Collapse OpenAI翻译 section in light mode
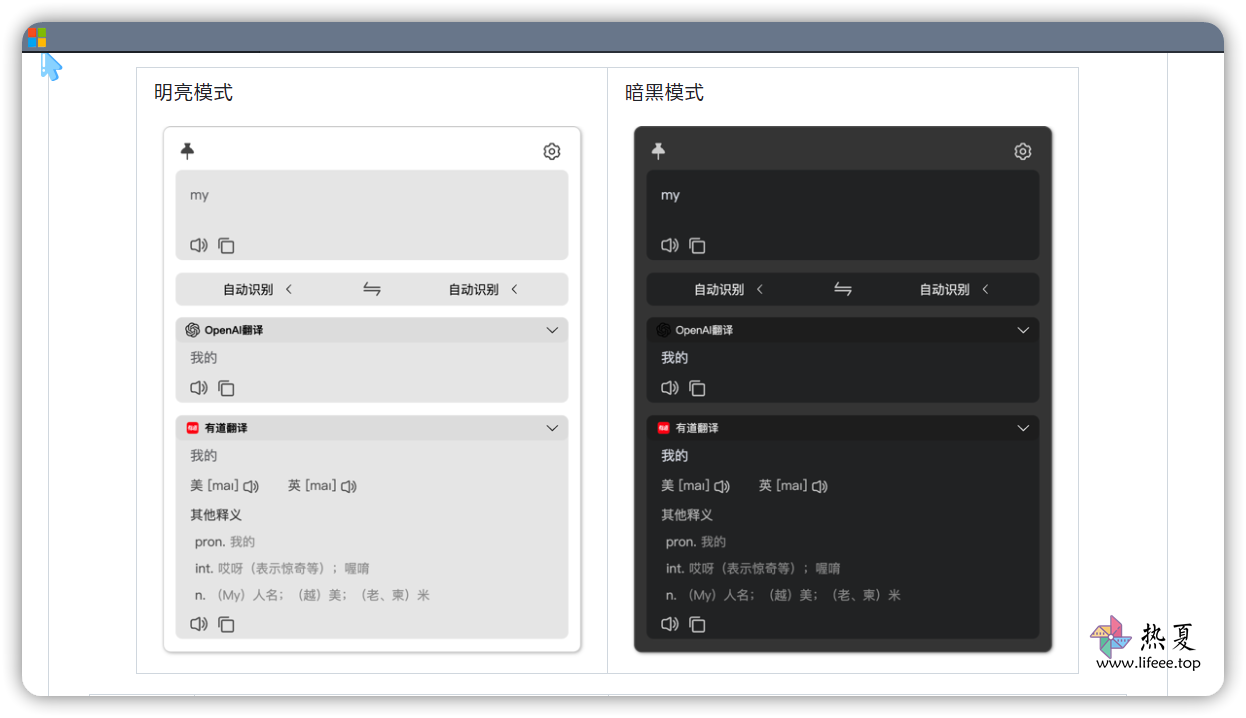This screenshot has width=1246, height=718. [x=552, y=330]
